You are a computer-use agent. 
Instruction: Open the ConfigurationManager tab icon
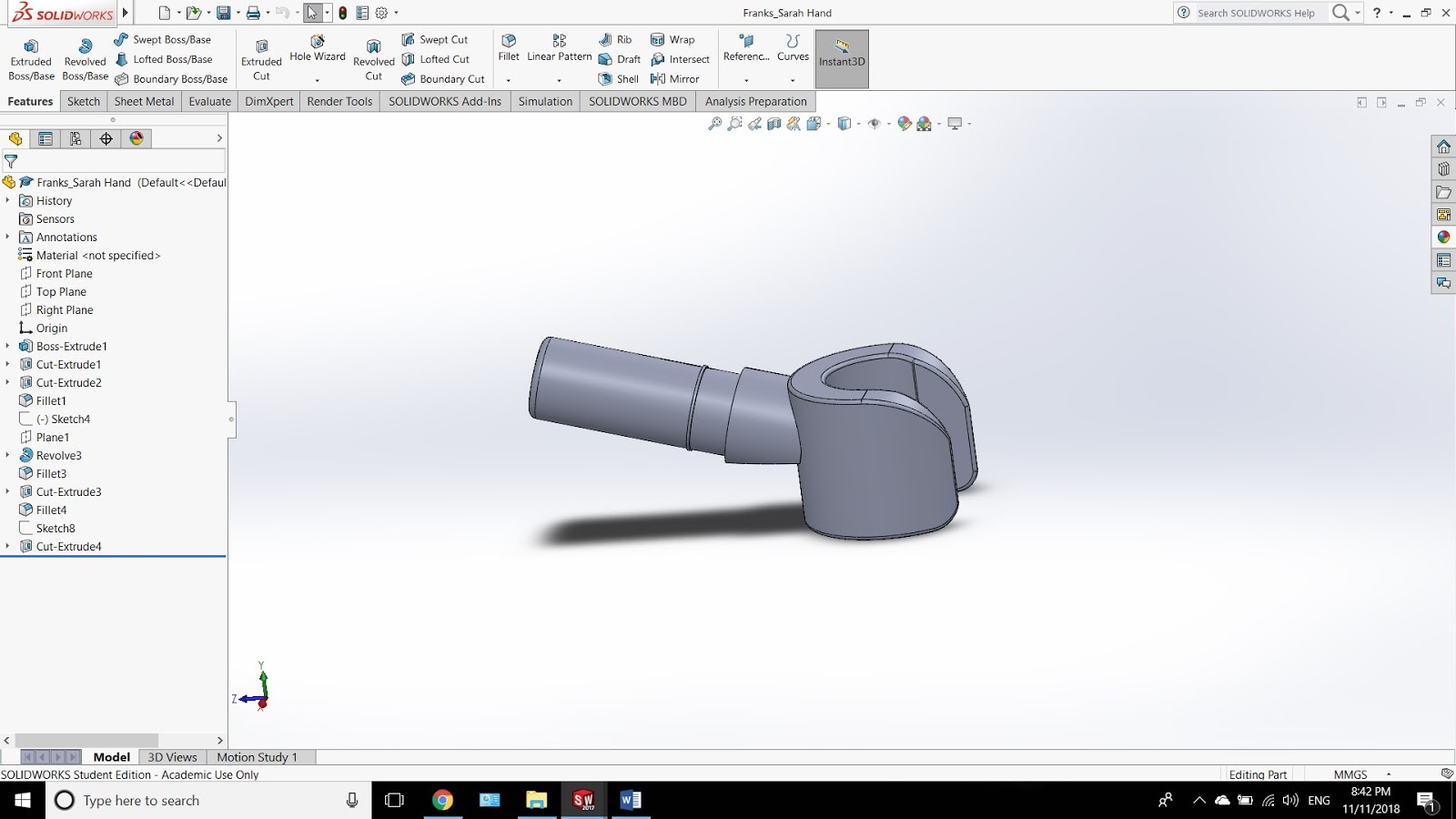point(76,138)
